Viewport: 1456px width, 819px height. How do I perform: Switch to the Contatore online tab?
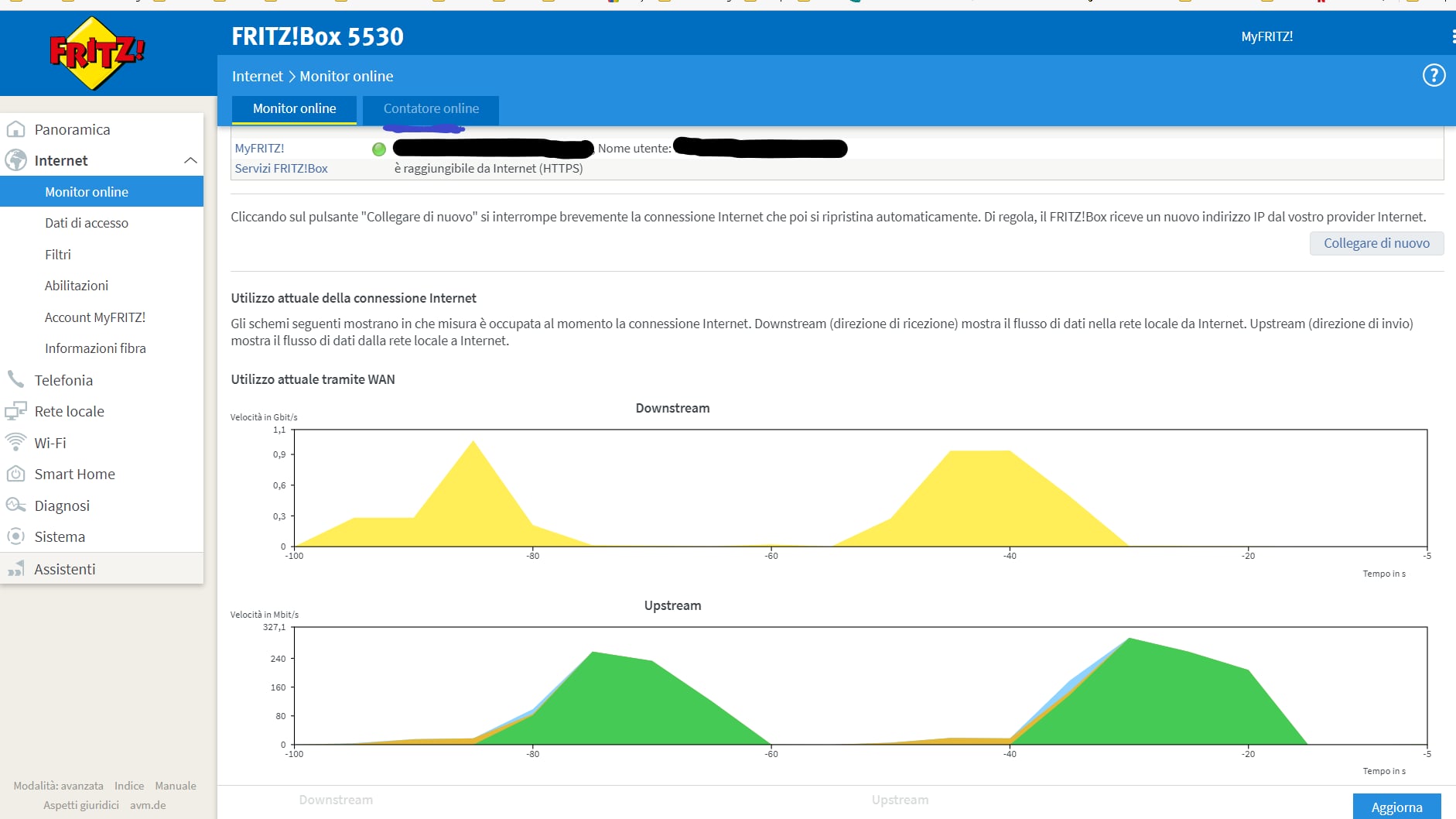click(x=431, y=109)
